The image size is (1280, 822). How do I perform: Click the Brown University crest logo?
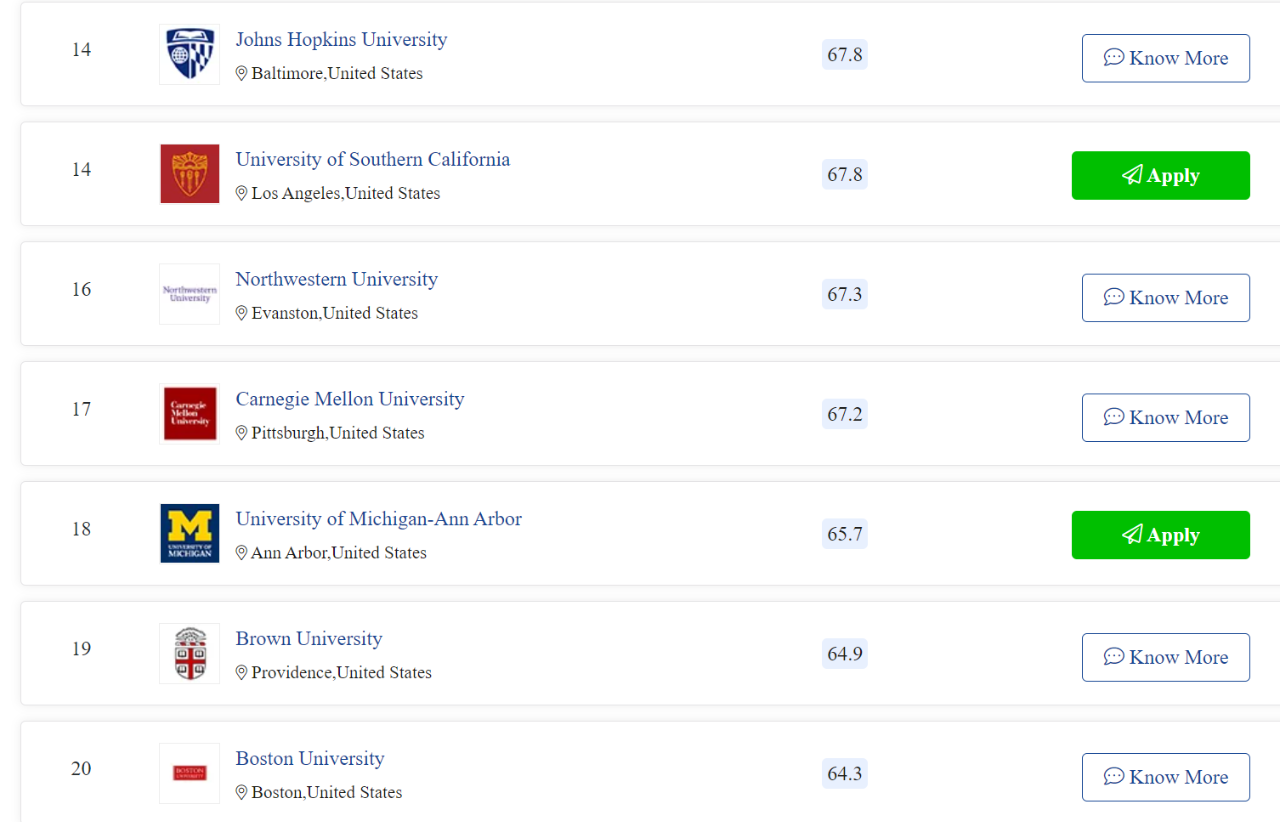point(189,653)
